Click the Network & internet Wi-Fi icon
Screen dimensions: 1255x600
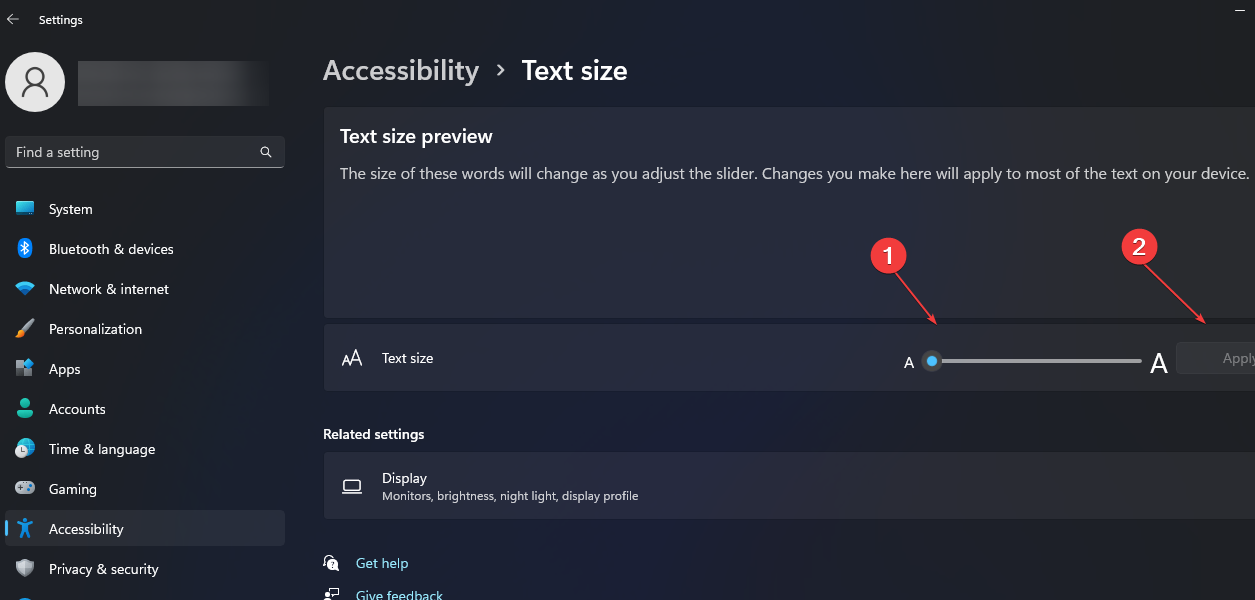25,289
